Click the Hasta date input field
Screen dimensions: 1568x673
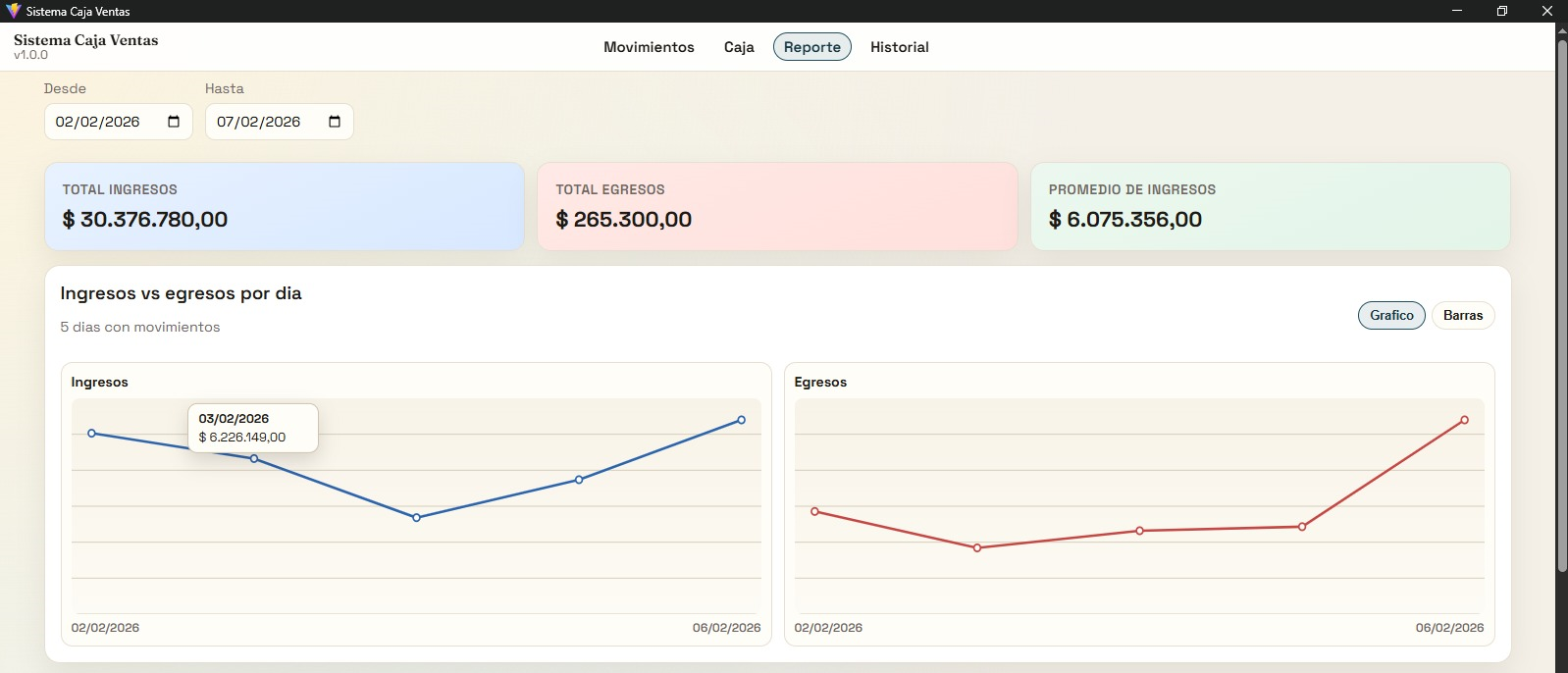259,122
